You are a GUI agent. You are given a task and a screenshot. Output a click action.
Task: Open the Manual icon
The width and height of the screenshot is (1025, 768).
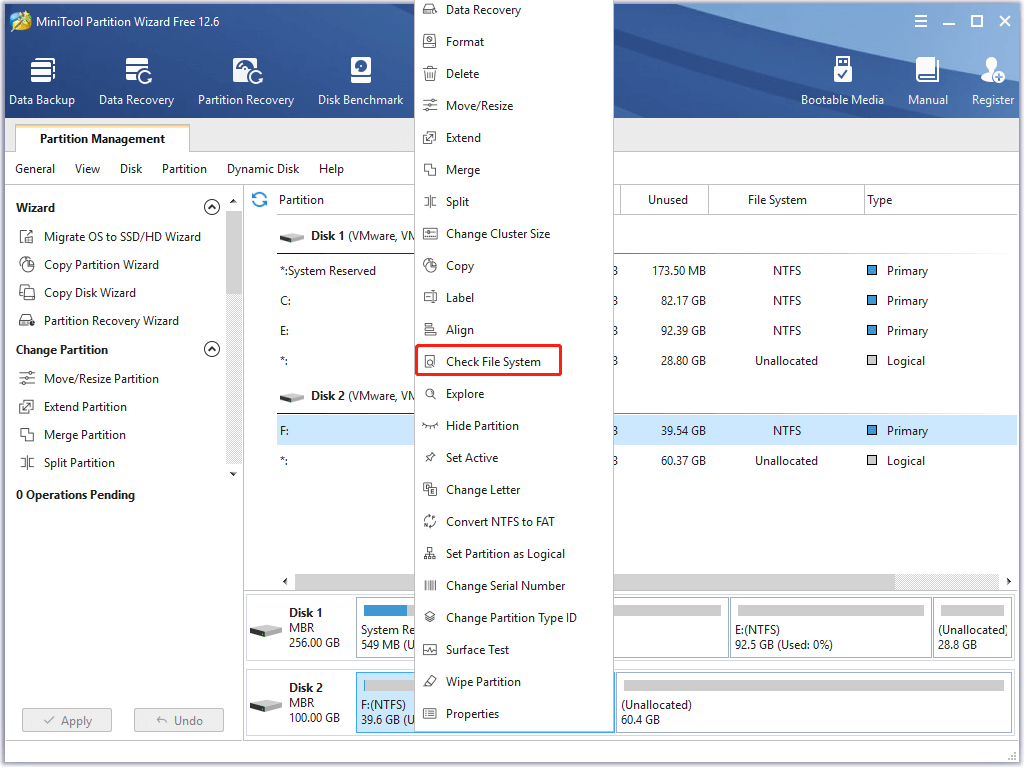point(927,81)
